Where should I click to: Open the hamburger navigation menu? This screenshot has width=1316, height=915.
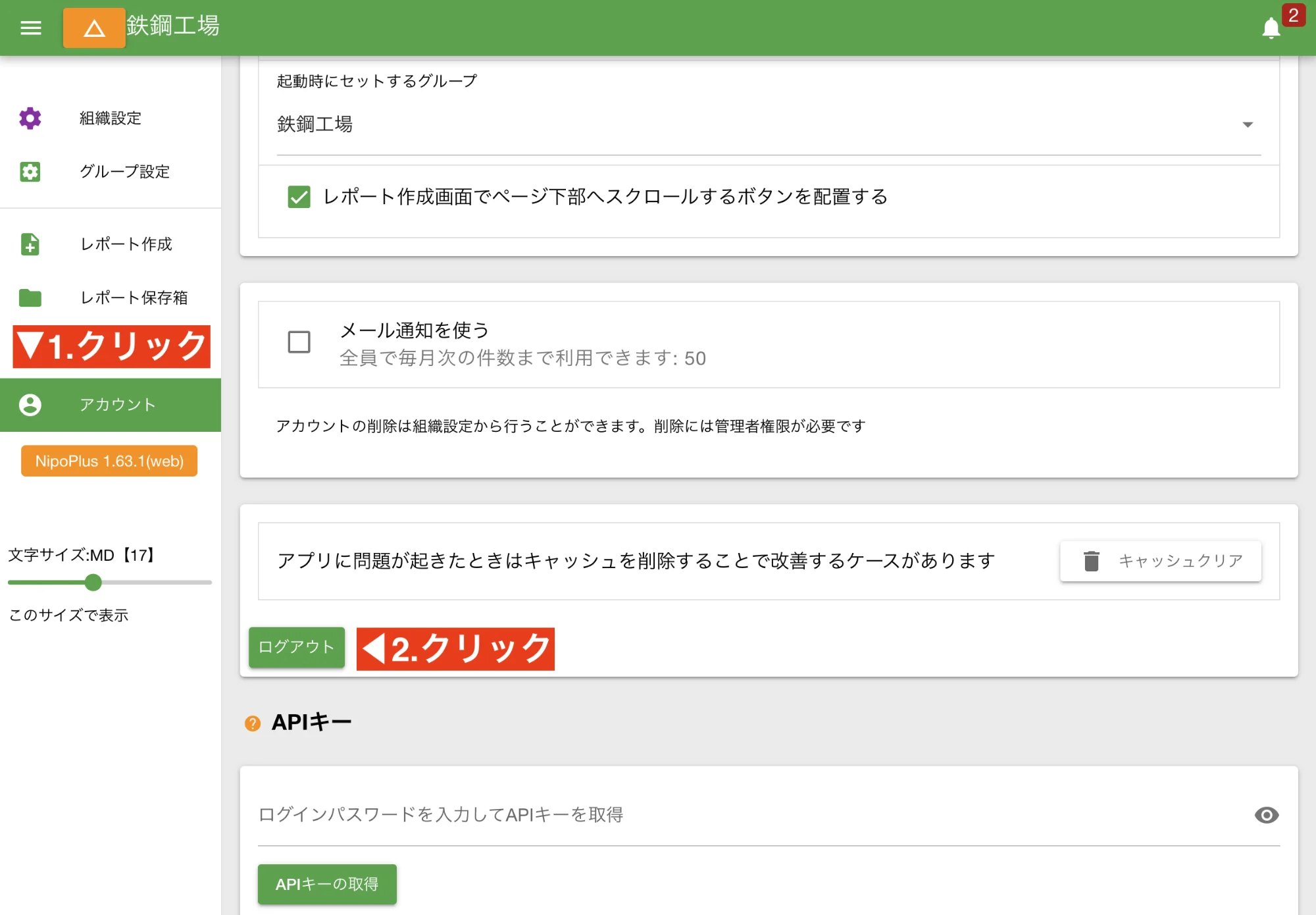[x=30, y=28]
